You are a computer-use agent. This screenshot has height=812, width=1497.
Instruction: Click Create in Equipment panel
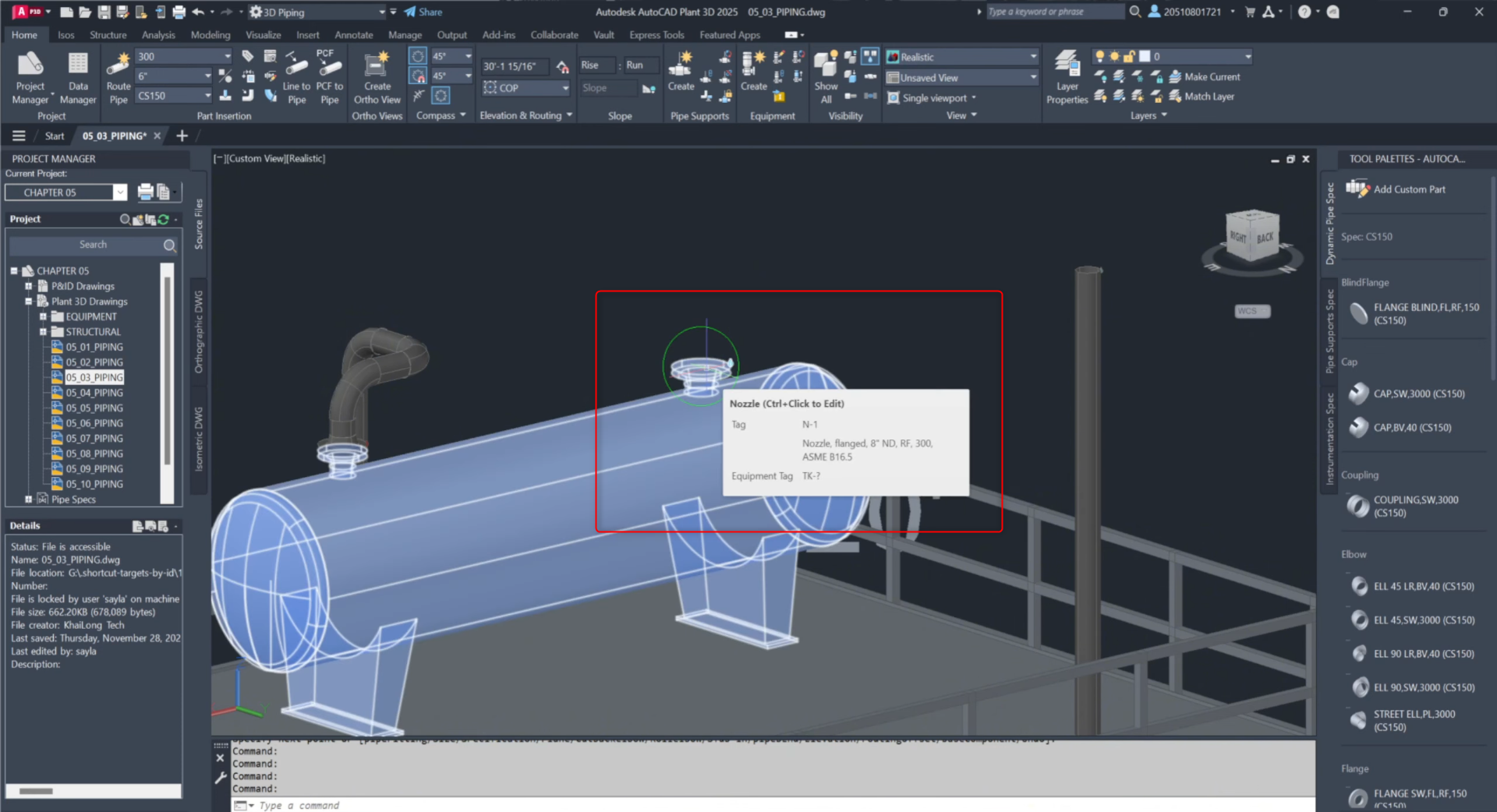pyautogui.click(x=753, y=72)
